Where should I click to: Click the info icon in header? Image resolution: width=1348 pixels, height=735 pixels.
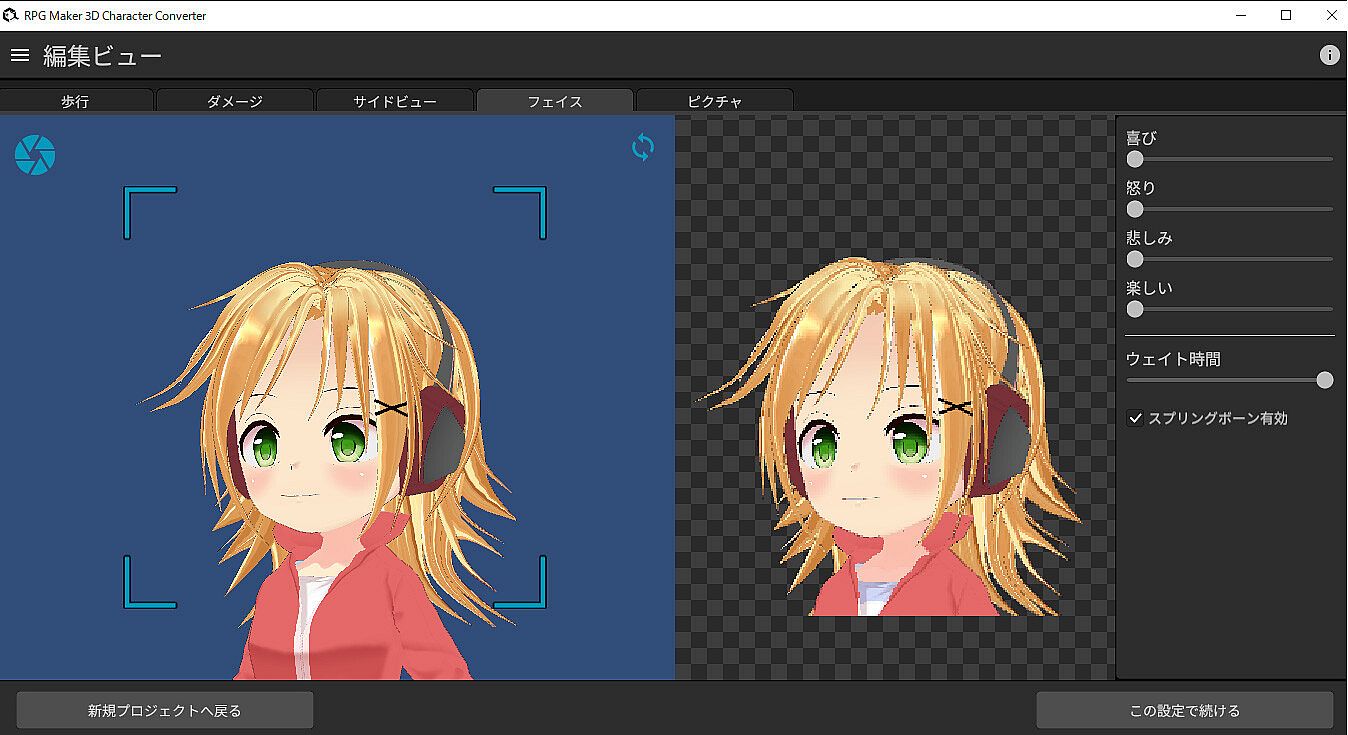pyautogui.click(x=1329, y=56)
